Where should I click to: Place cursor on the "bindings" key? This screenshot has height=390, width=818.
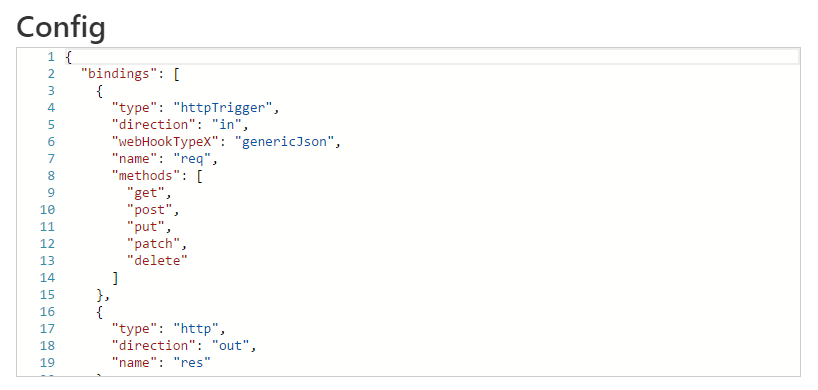[x=119, y=74]
